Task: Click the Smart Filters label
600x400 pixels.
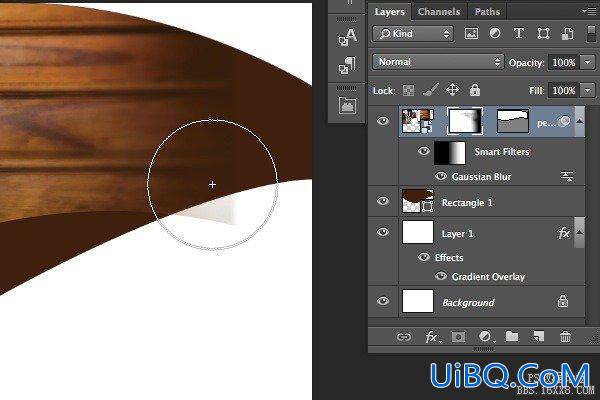Action: pos(502,152)
